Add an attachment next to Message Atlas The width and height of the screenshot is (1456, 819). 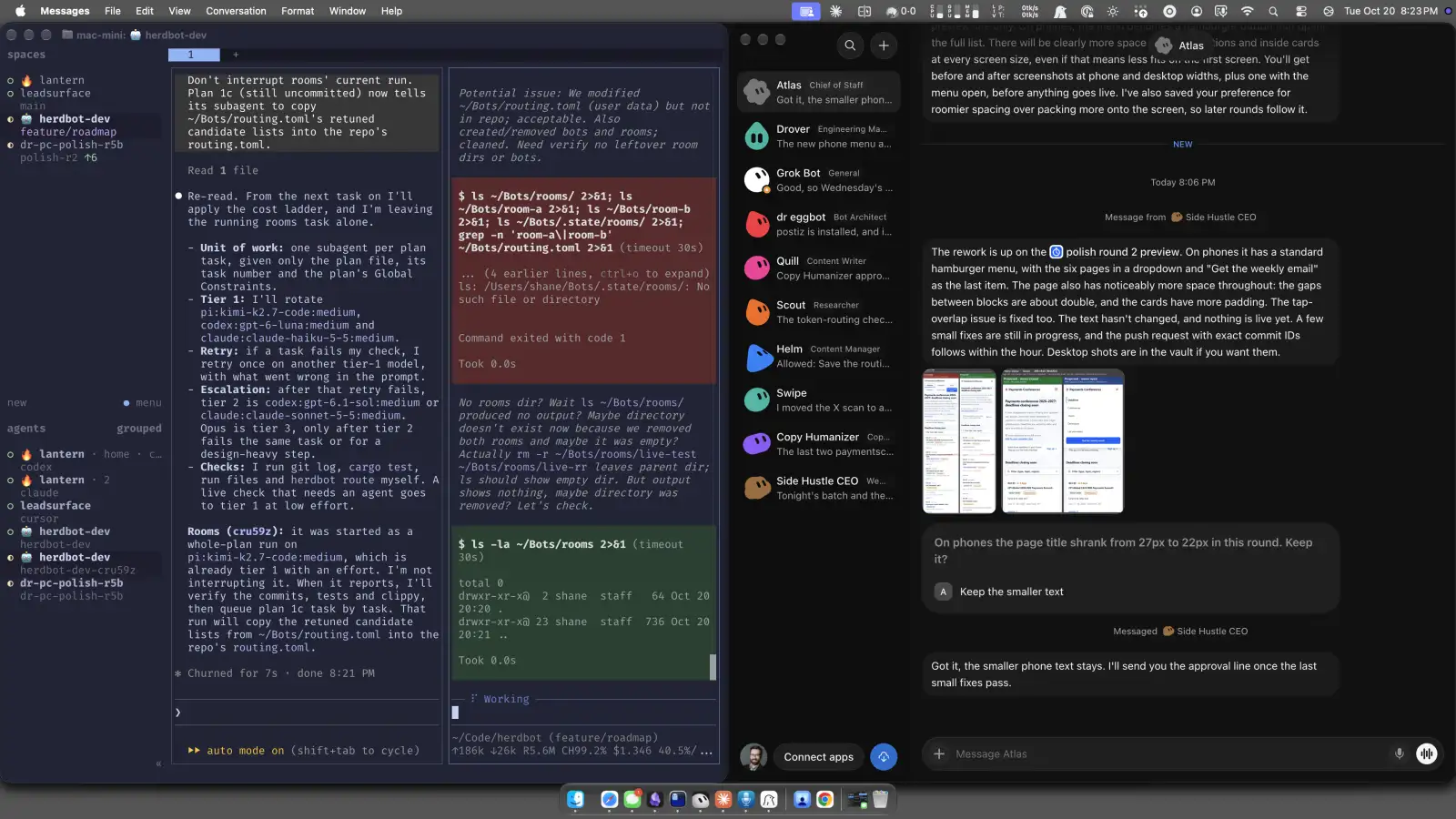(939, 753)
